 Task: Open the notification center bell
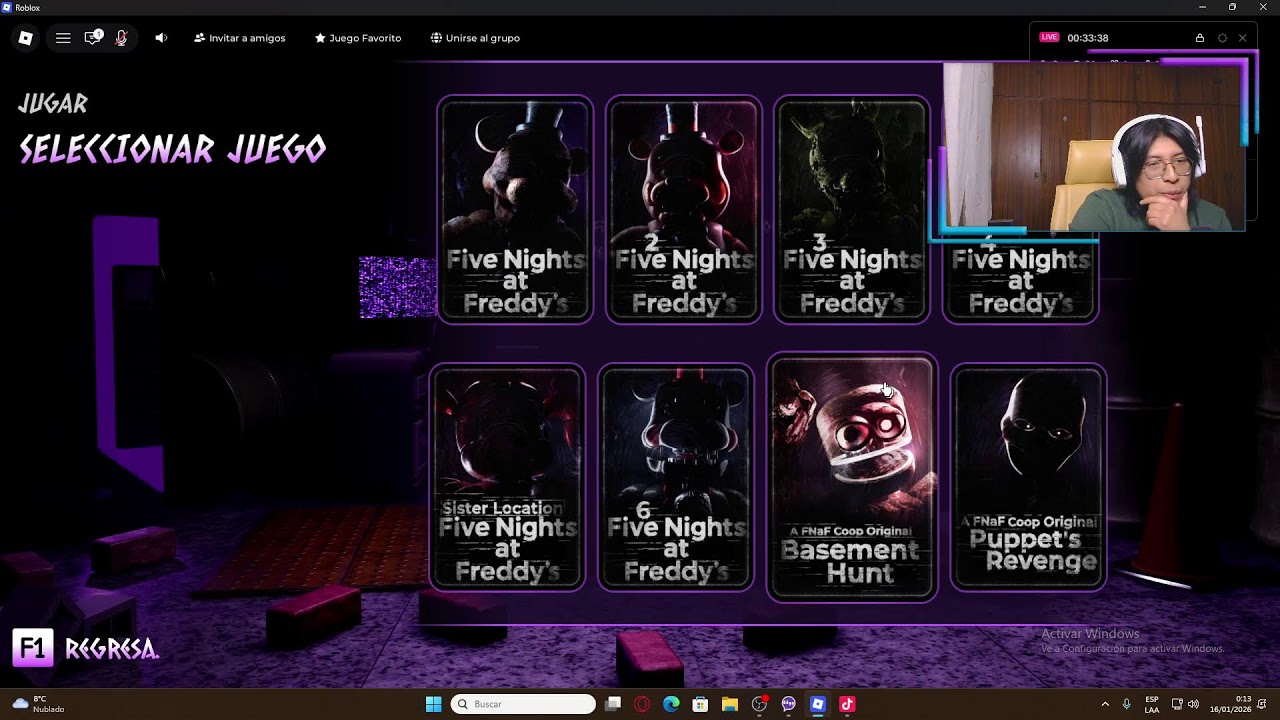[x=1263, y=704]
